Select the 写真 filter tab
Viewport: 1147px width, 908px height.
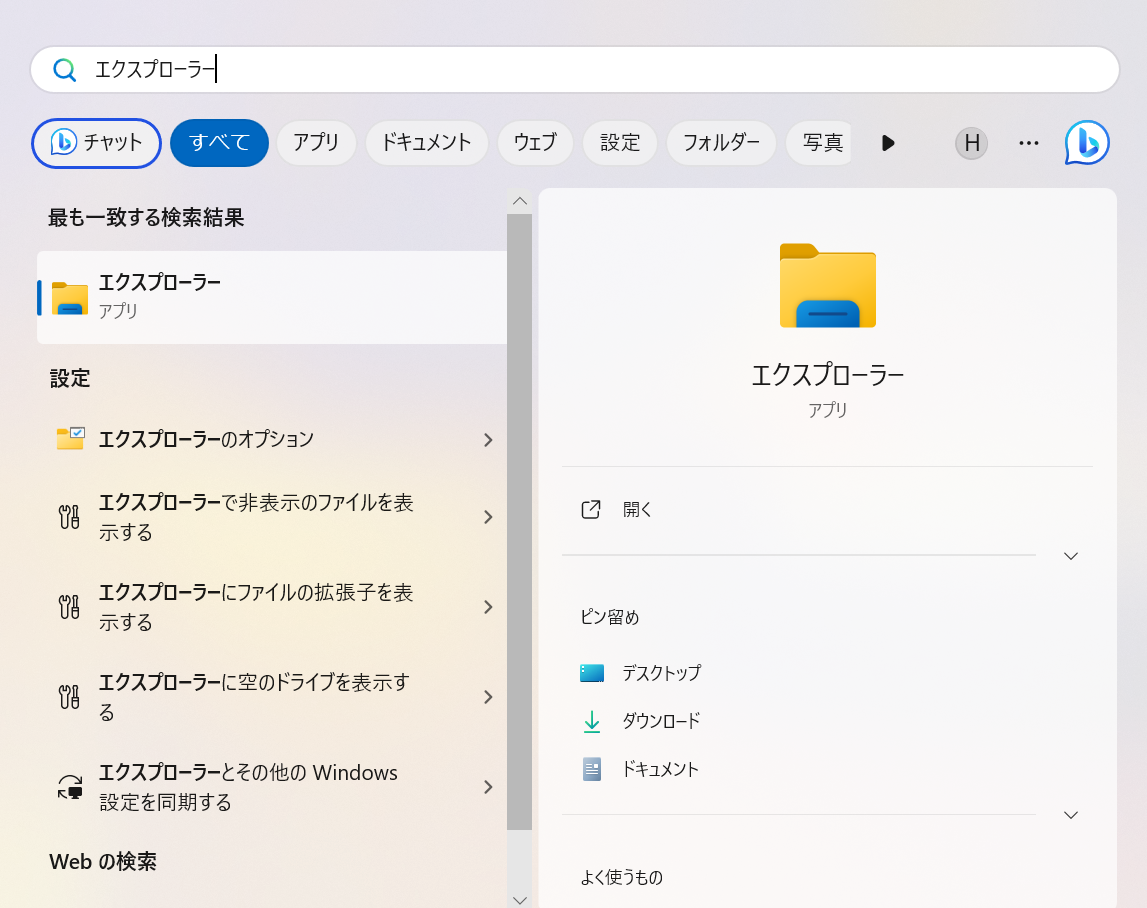tap(819, 143)
